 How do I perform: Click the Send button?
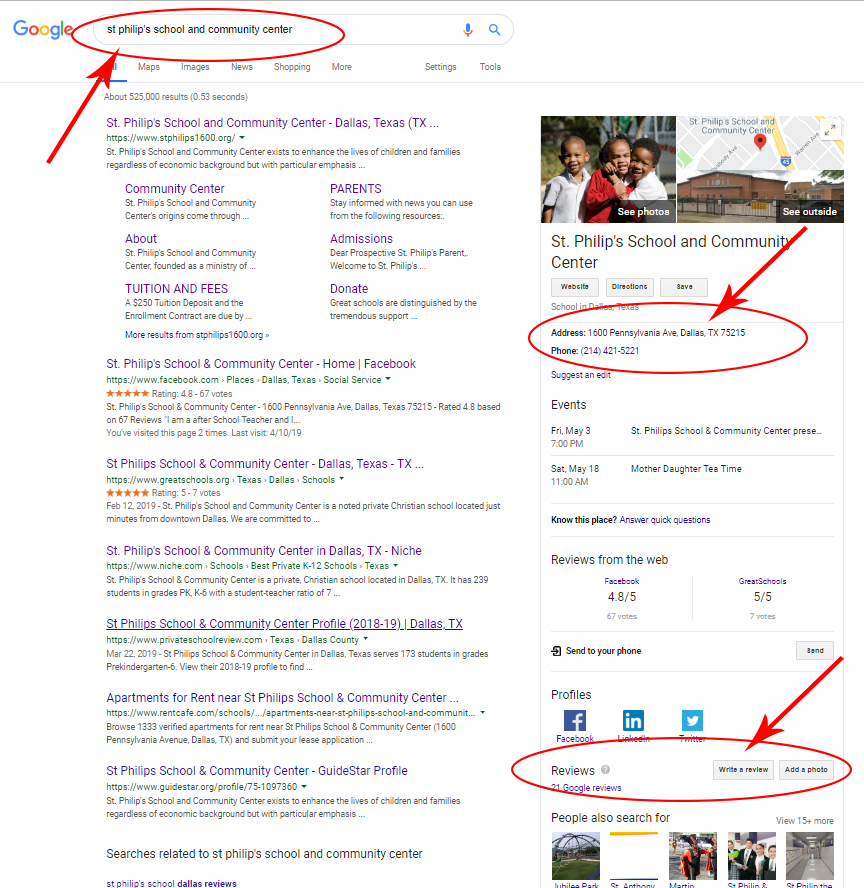[815, 651]
